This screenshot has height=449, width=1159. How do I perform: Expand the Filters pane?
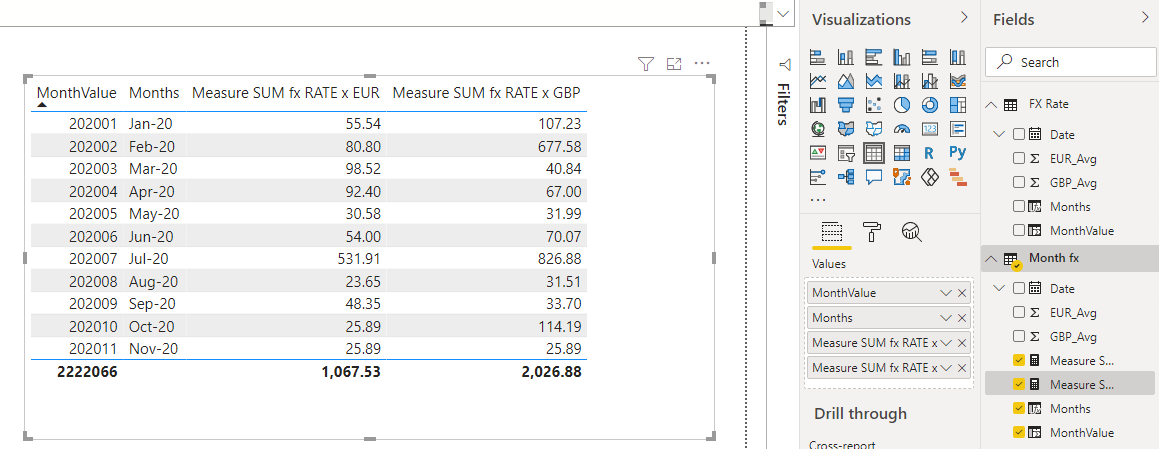pos(784,64)
